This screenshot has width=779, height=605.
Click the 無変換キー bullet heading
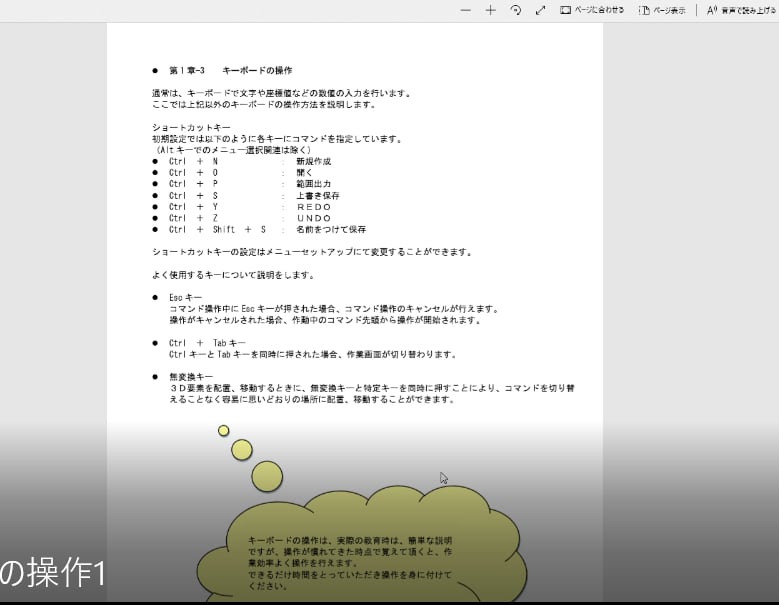coord(191,376)
